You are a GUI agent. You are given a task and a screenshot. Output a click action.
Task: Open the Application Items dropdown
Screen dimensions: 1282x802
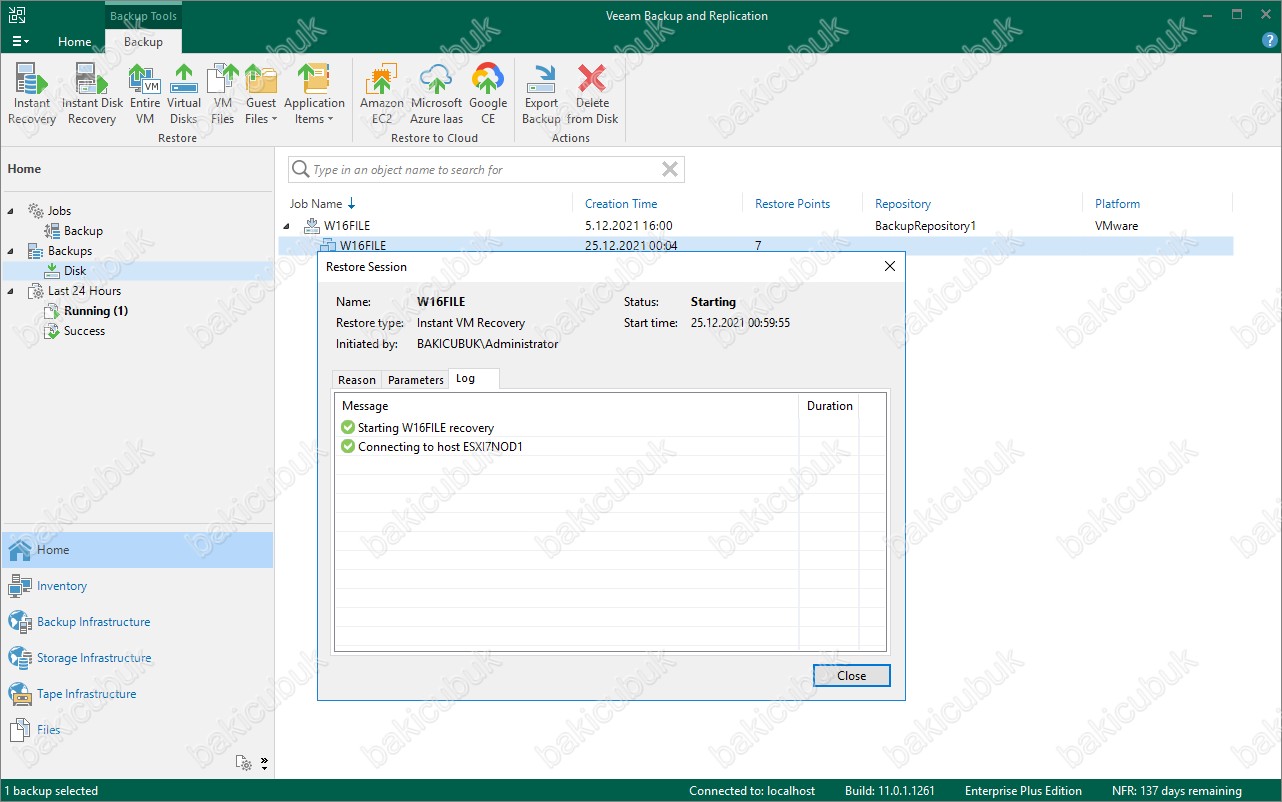pos(314,94)
